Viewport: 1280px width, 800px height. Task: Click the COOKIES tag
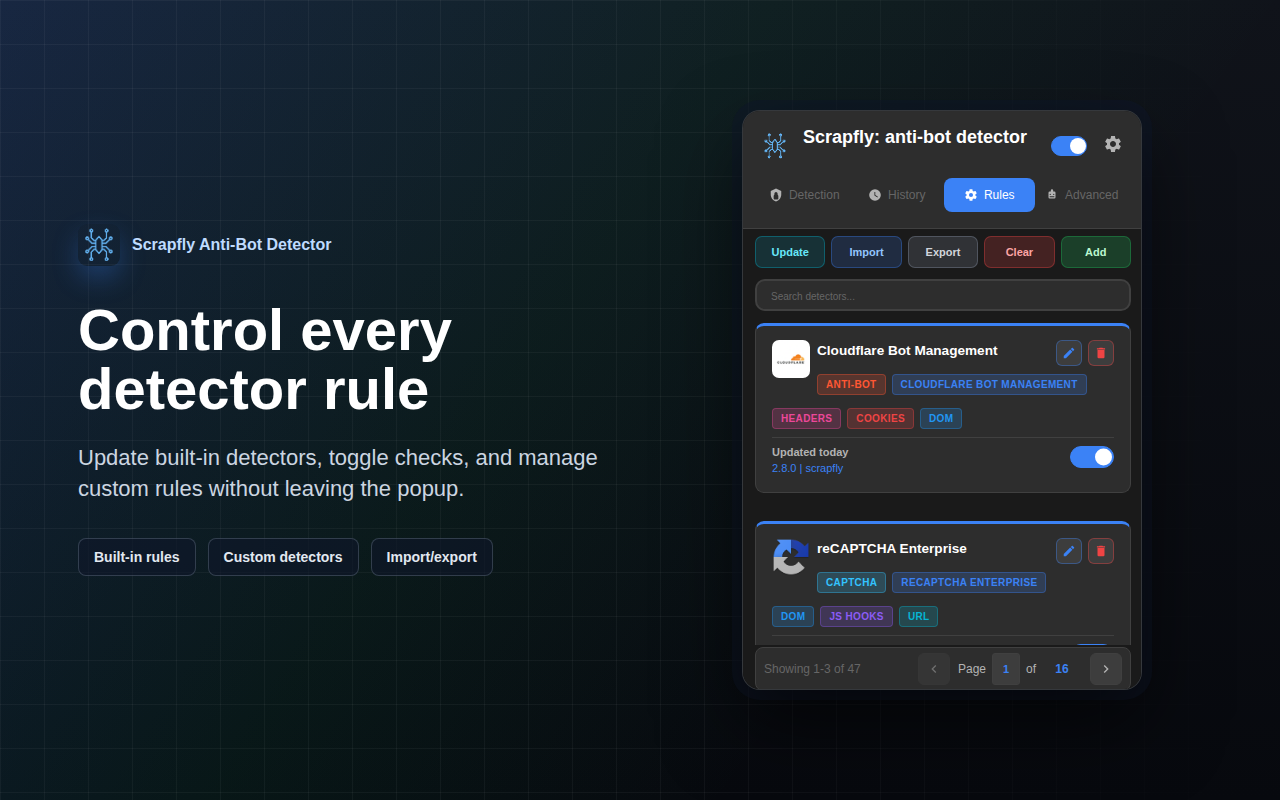[880, 418]
